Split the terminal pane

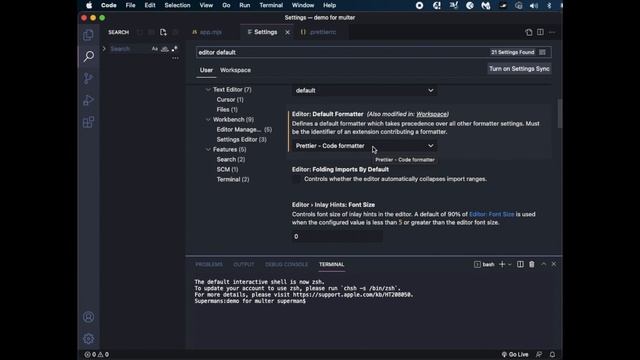(x=520, y=264)
